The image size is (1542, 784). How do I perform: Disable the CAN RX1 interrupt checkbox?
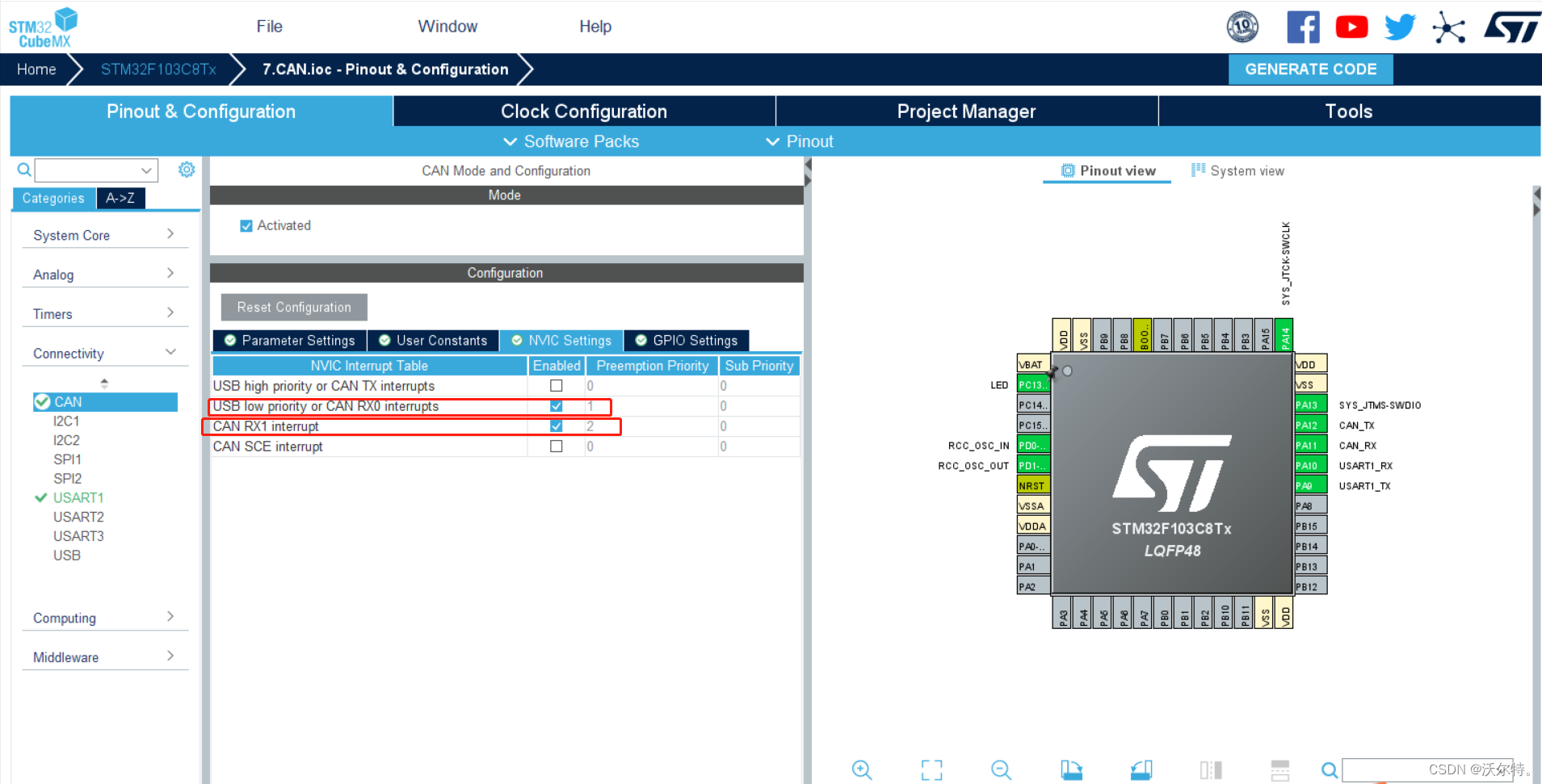[556, 426]
